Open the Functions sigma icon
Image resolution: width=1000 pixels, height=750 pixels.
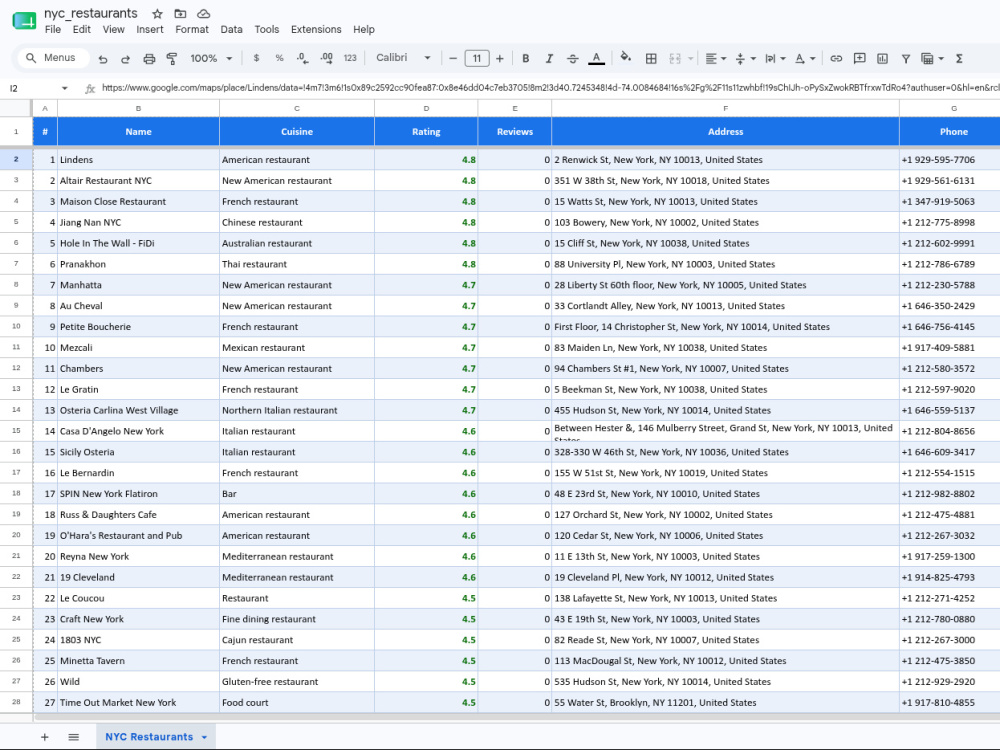pos(959,58)
